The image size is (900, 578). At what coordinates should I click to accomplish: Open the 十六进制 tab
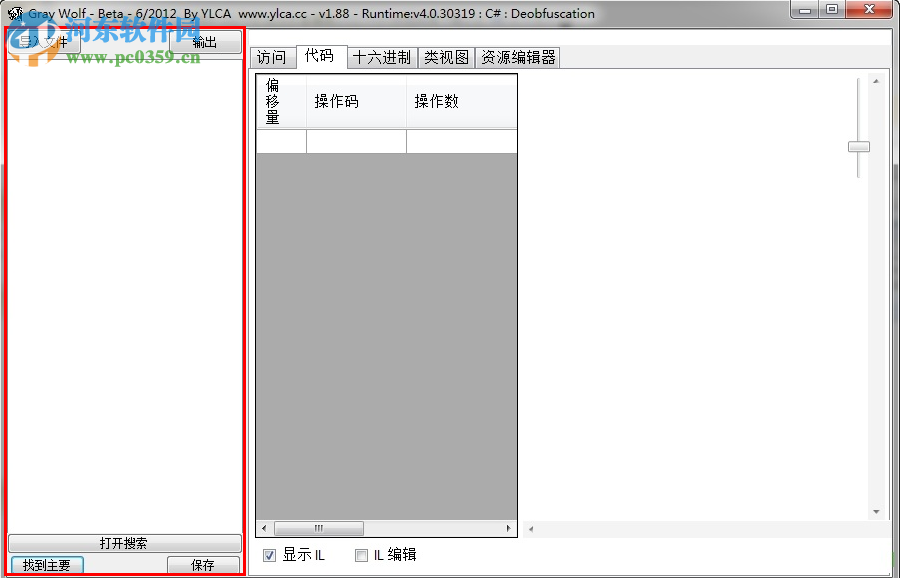[x=382, y=57]
